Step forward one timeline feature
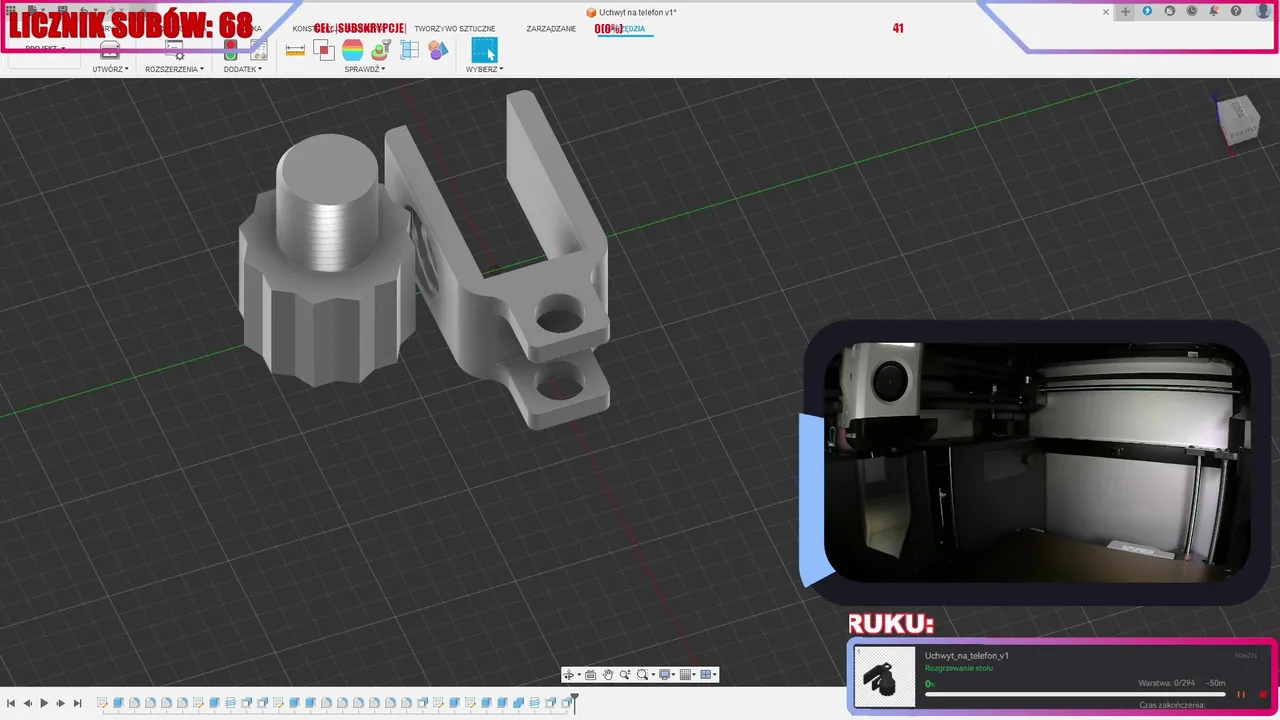 point(61,704)
